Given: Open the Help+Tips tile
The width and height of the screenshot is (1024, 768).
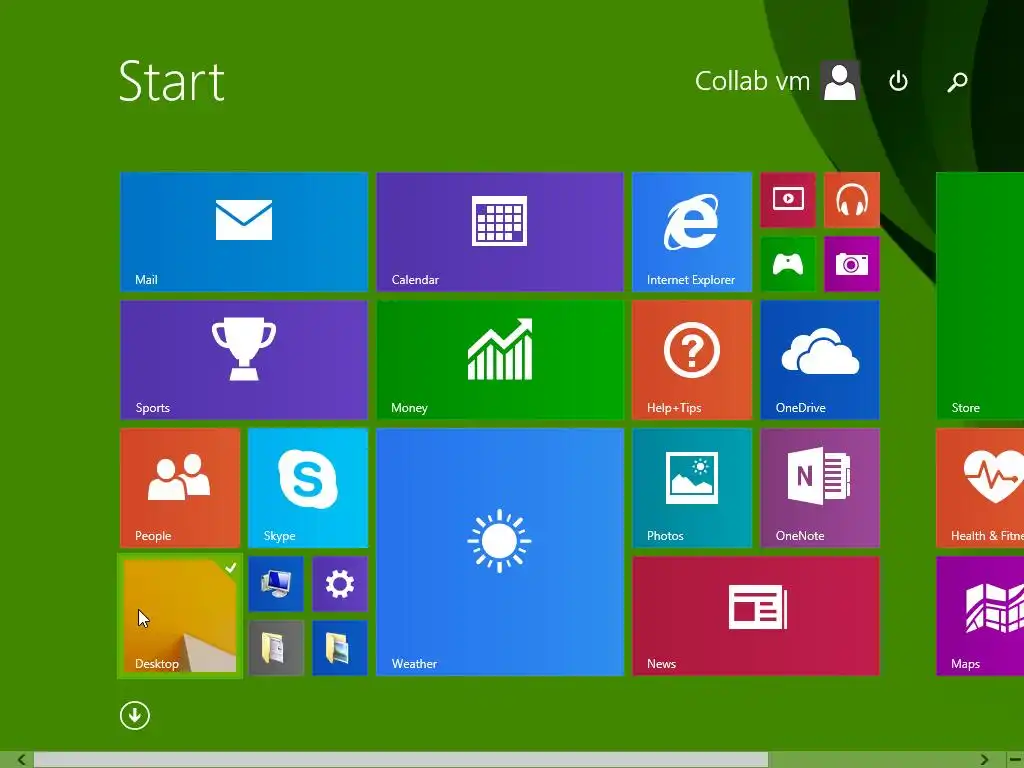Looking at the screenshot, I should (692, 359).
